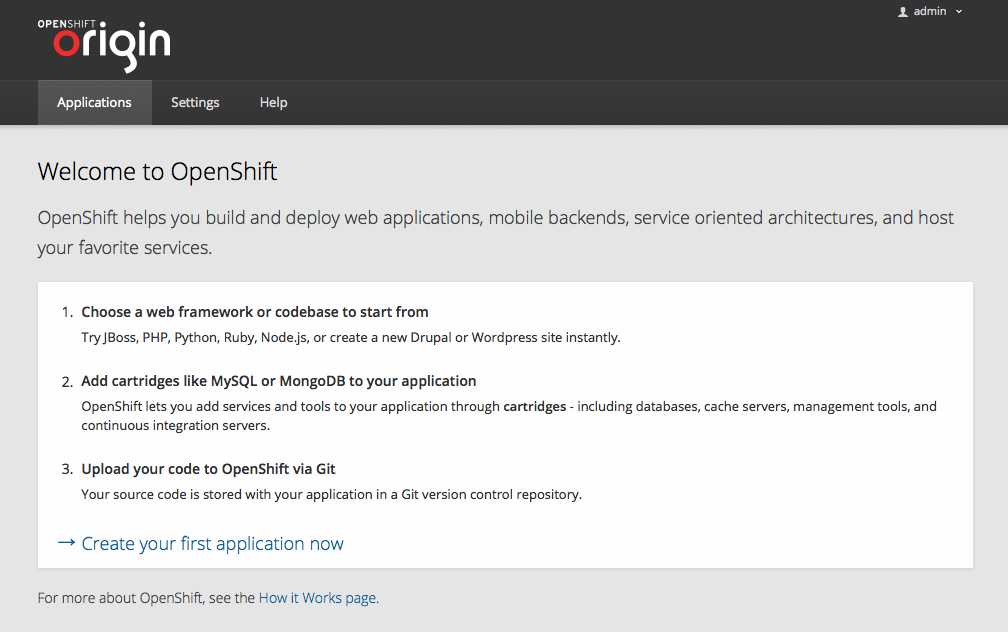Open the How it Works page link
This screenshot has width=1008, height=632.
(x=317, y=598)
